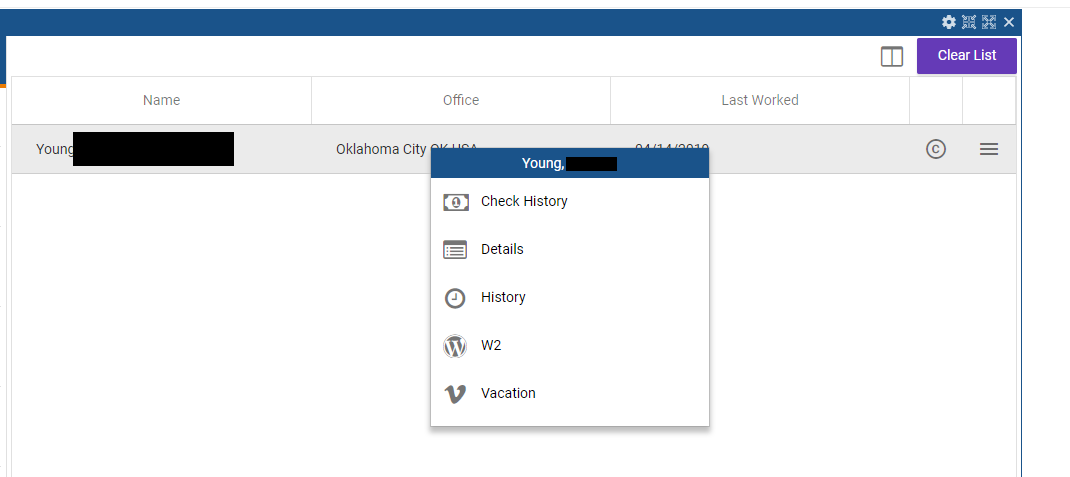Open settings with the gear icon
1070x477 pixels.
point(949,22)
